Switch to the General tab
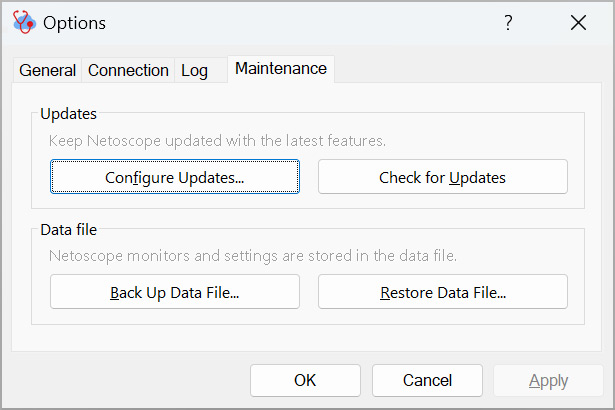This screenshot has height=410, width=615. (x=47, y=71)
